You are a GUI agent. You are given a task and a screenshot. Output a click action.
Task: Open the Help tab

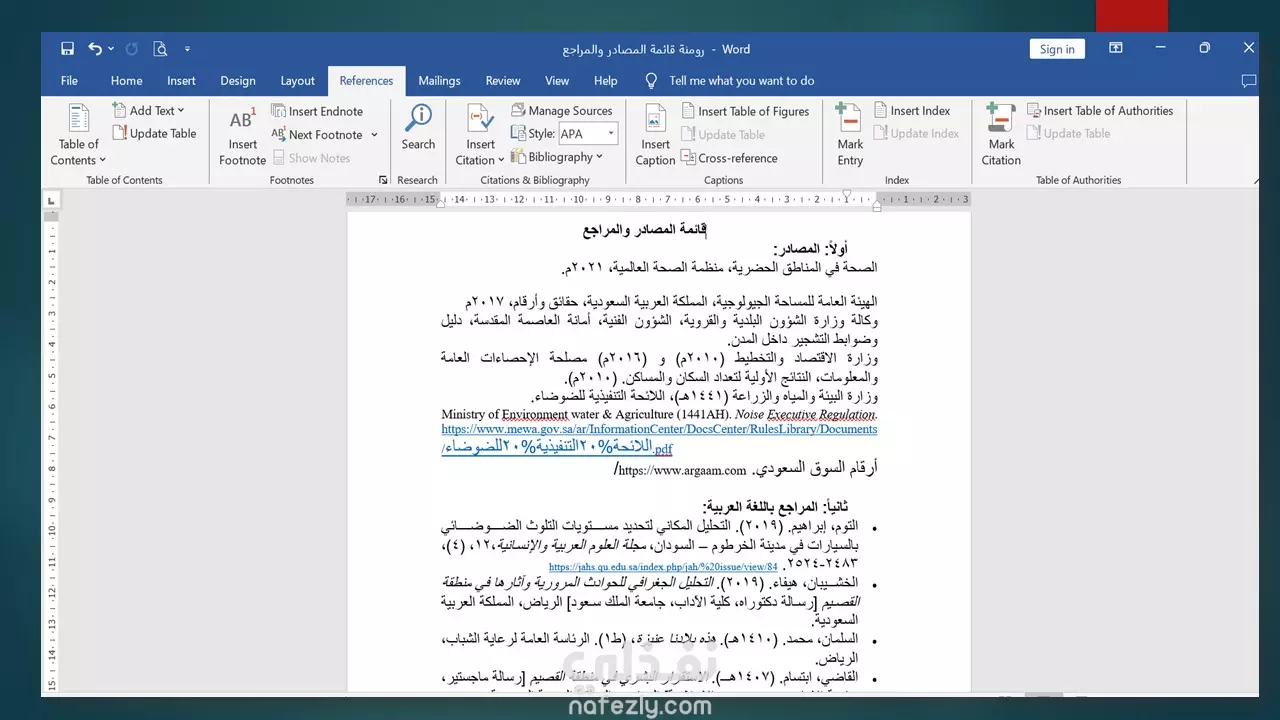[x=605, y=81]
